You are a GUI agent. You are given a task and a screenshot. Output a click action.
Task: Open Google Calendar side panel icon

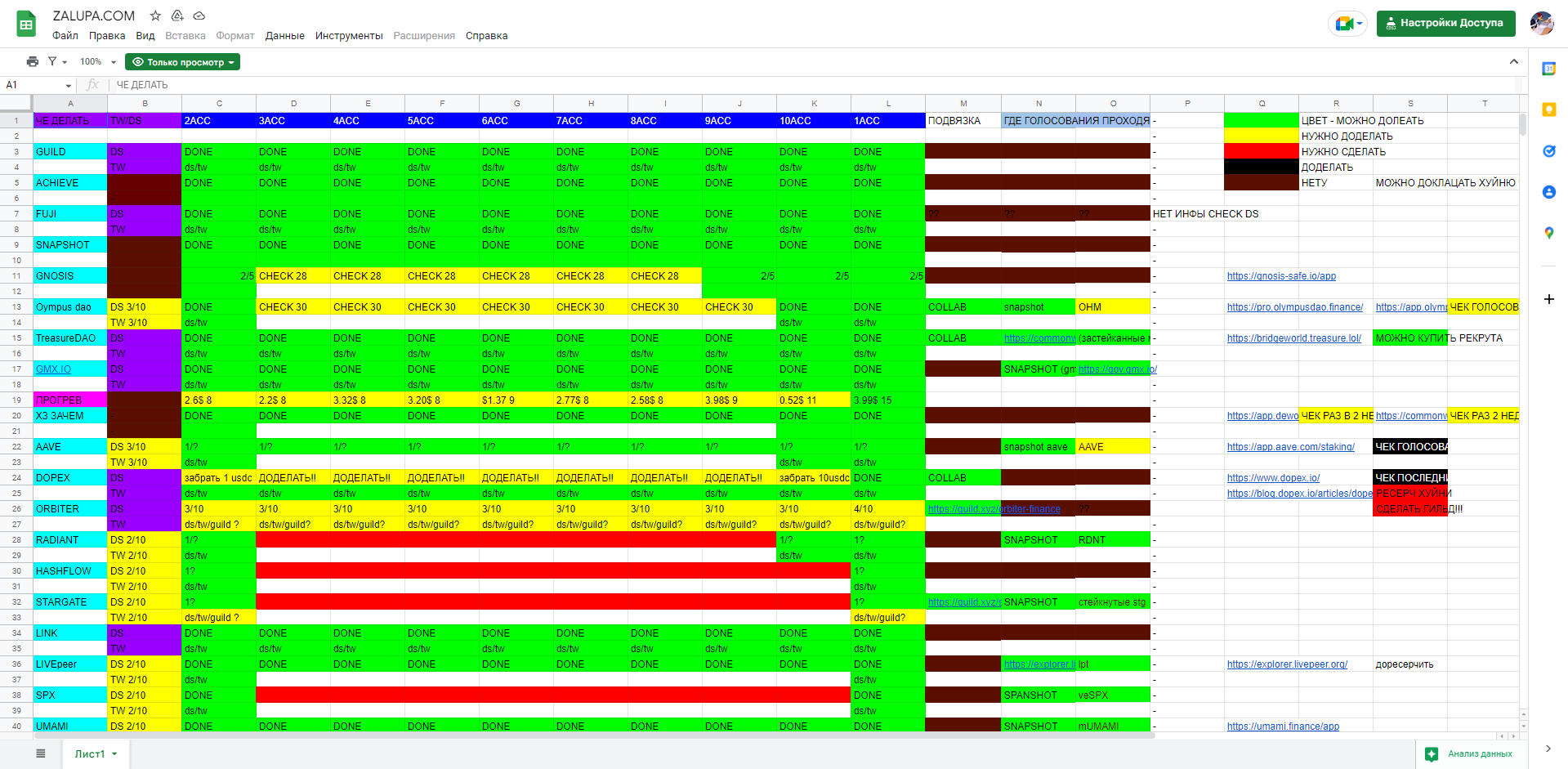click(1548, 69)
